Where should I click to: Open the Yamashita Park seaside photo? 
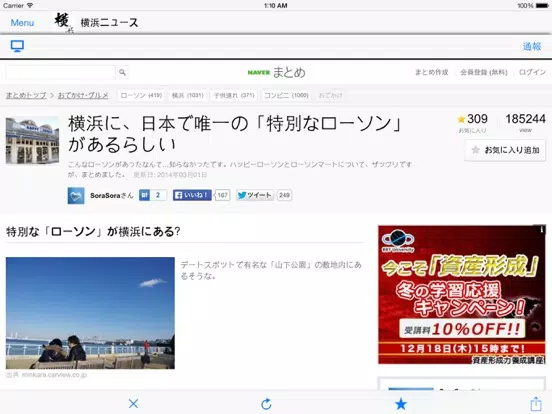[x=90, y=313]
